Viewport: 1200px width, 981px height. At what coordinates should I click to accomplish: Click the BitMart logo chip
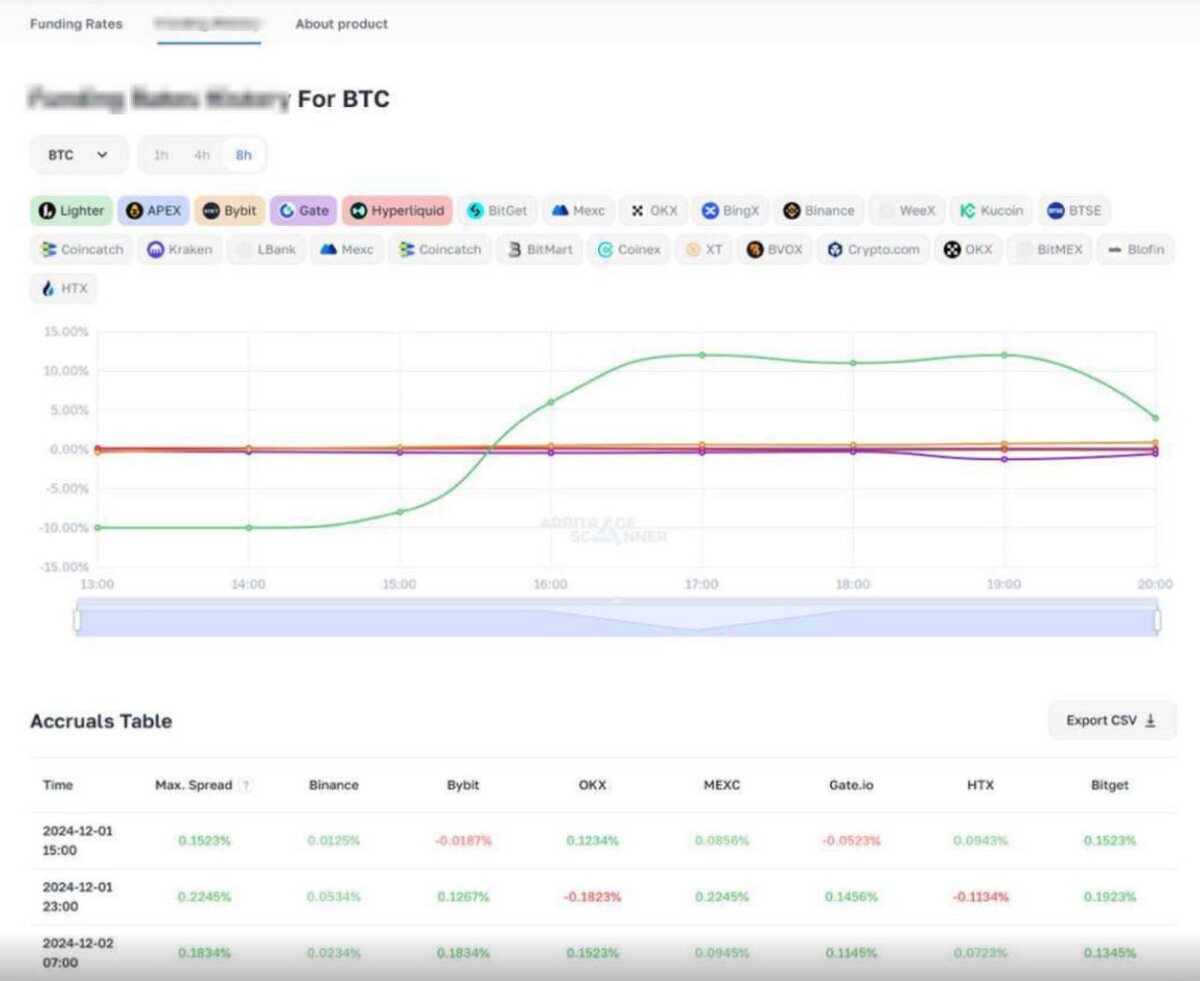click(x=539, y=250)
